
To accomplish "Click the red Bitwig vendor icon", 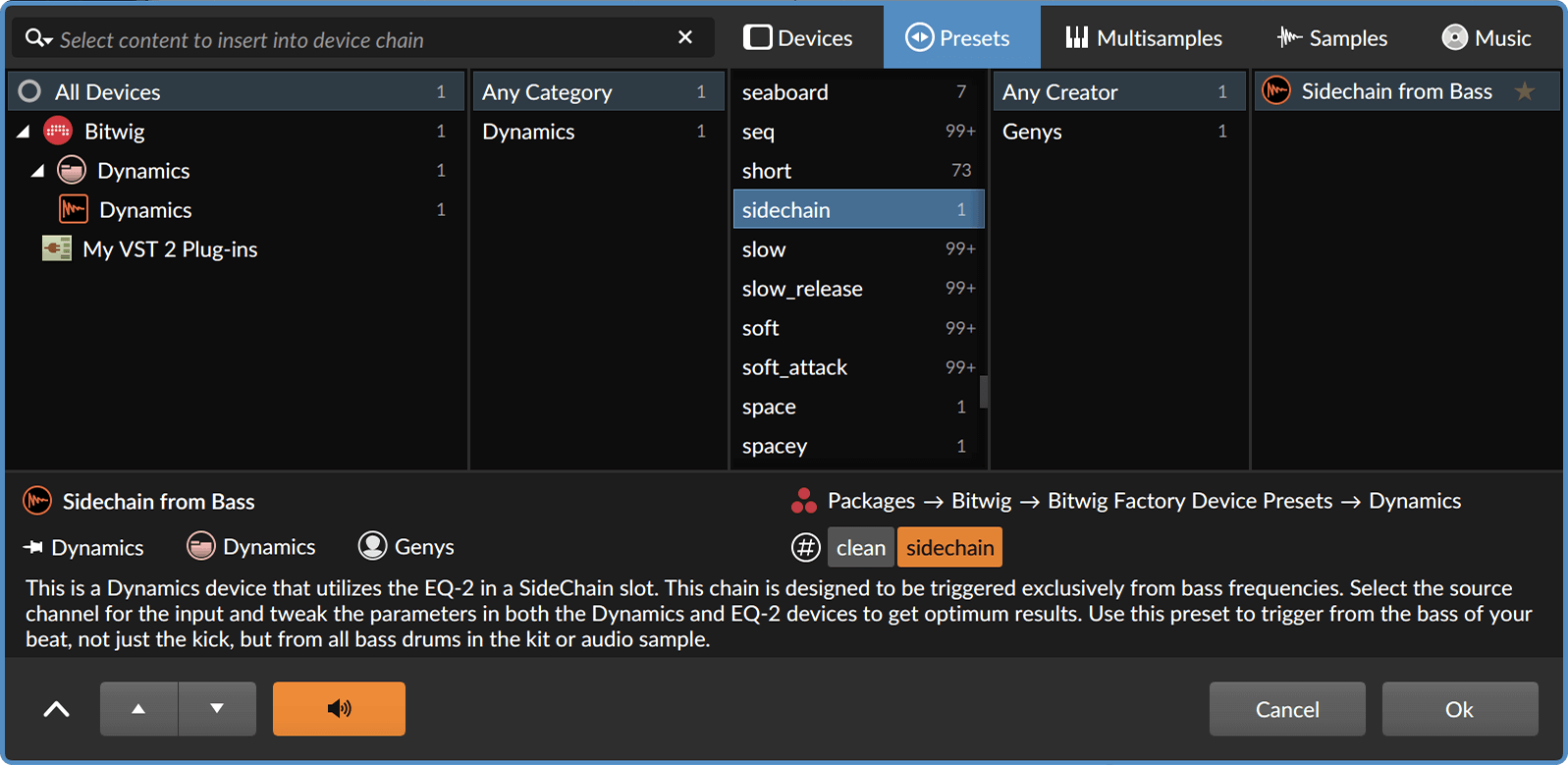I will pos(58,131).
